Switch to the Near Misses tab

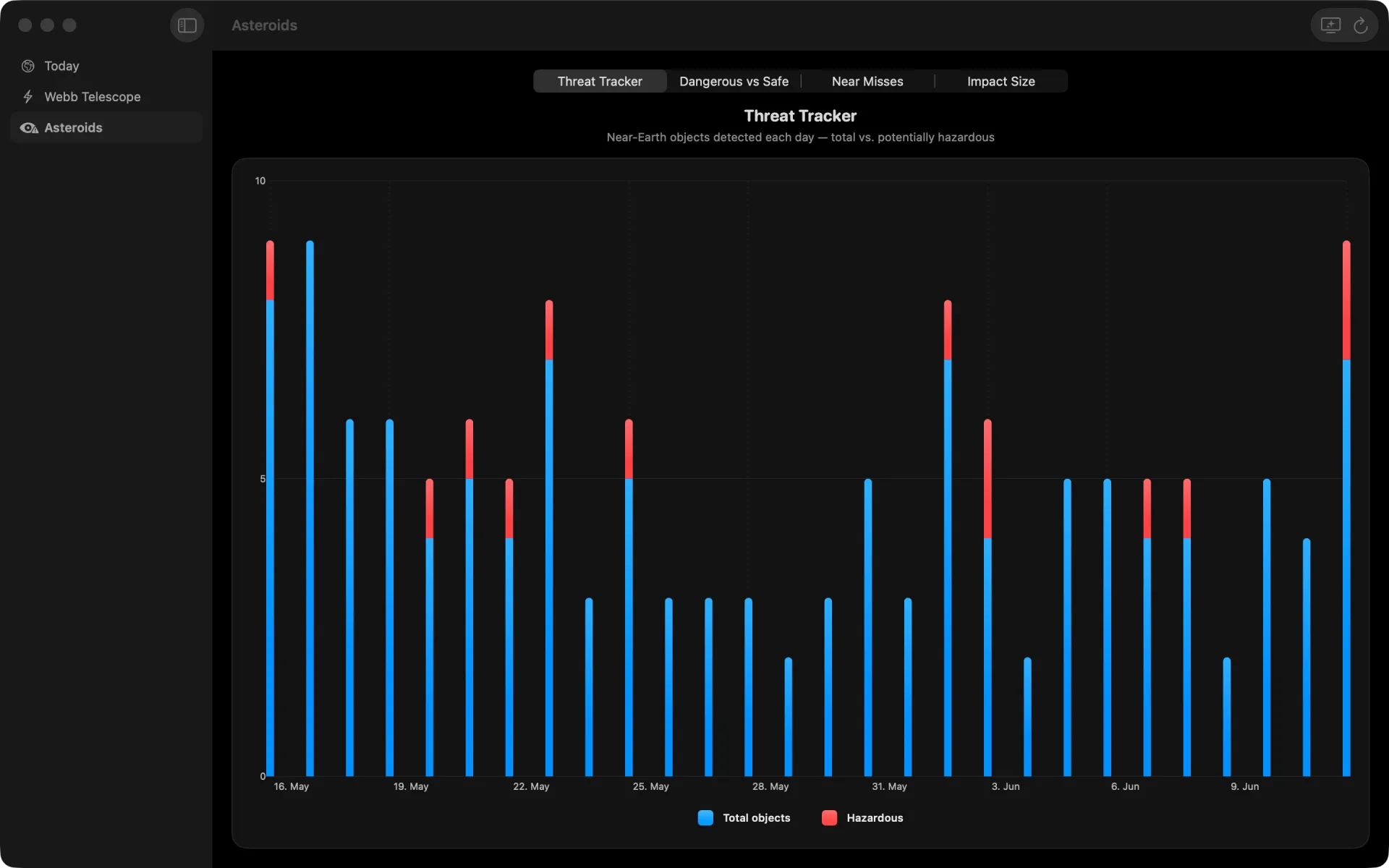click(867, 81)
